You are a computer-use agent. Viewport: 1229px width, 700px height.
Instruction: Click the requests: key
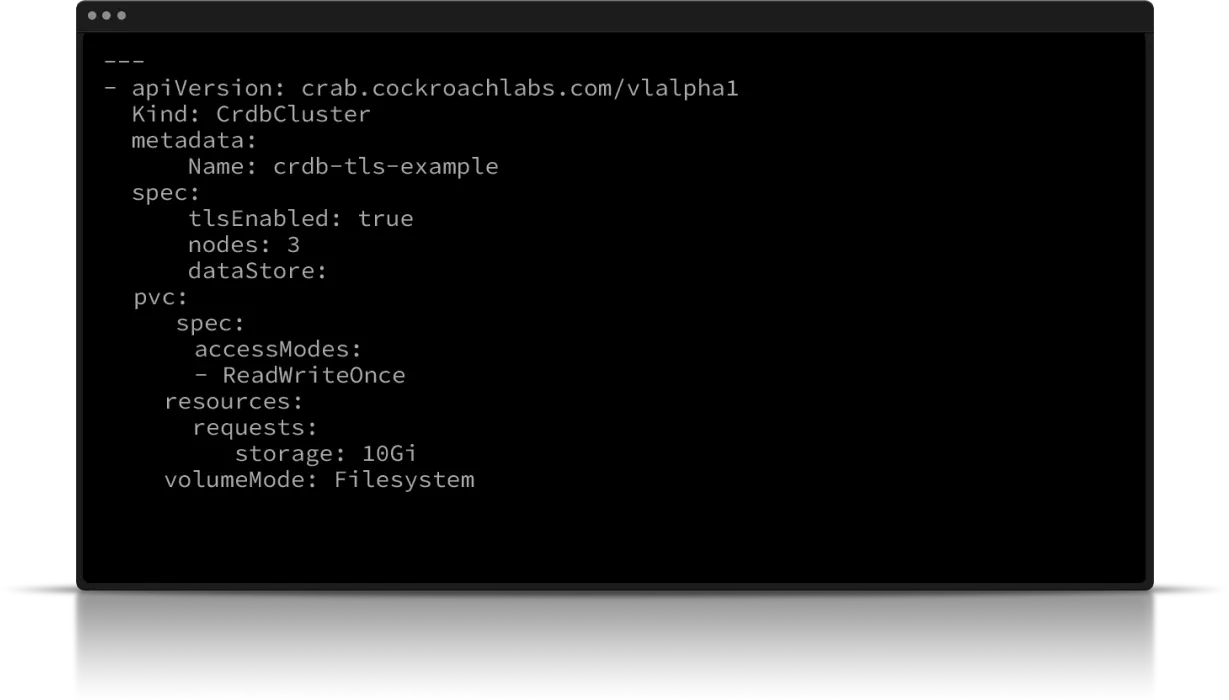point(255,427)
